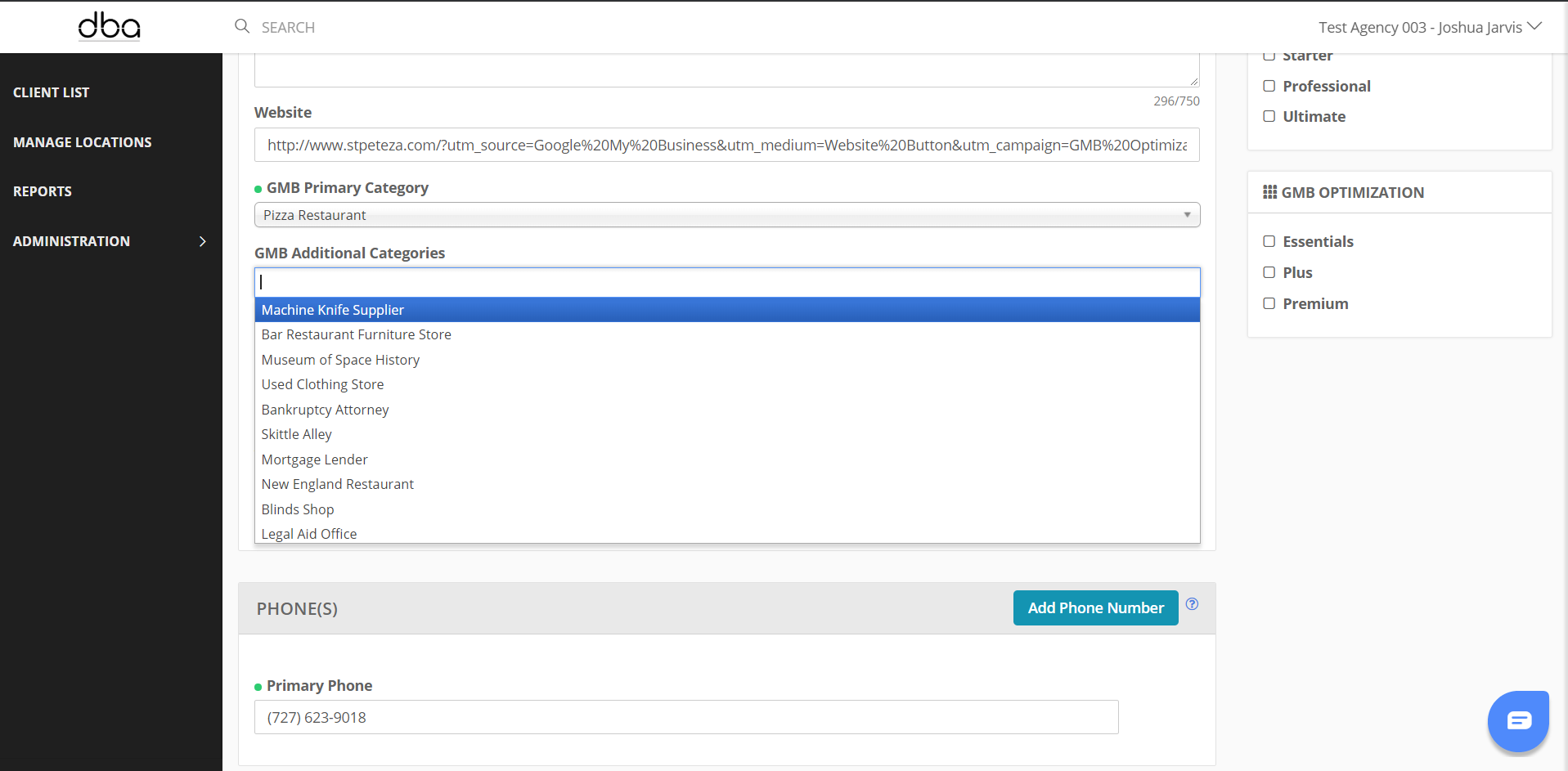The image size is (1568, 771).
Task: Tick the Essentials checkbox
Action: coord(1269,241)
